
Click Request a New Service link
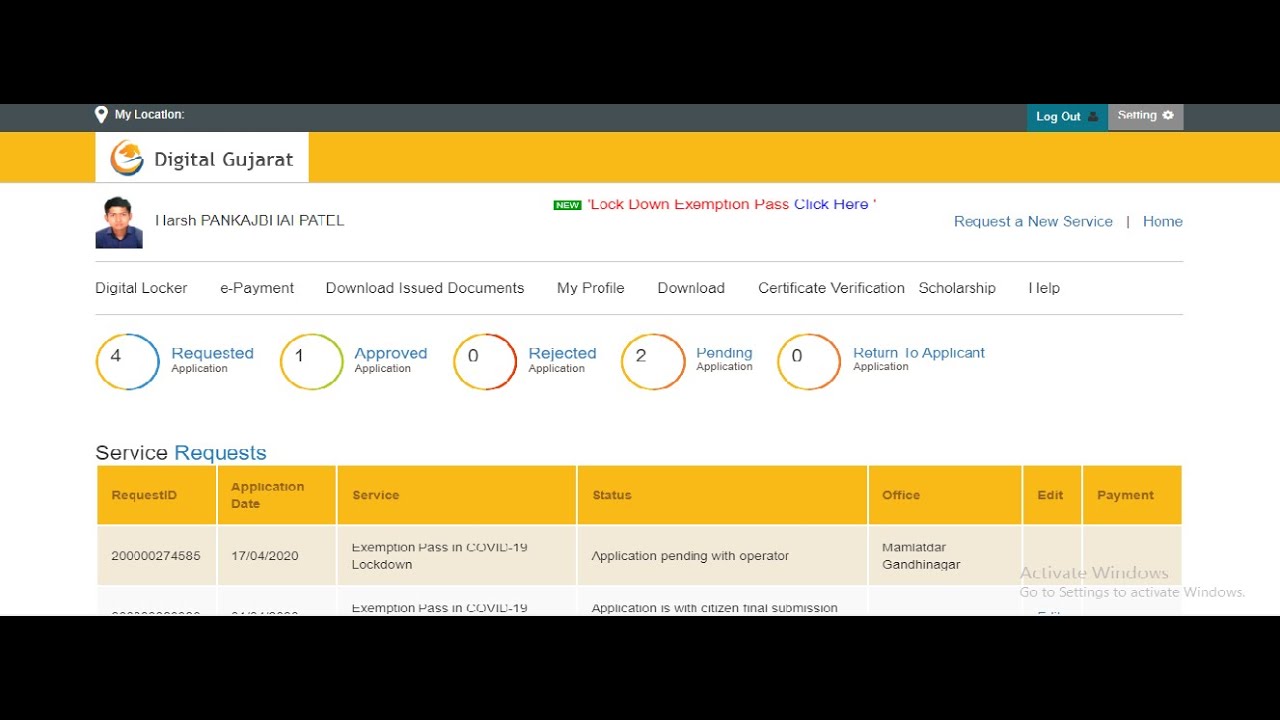pos(1033,222)
